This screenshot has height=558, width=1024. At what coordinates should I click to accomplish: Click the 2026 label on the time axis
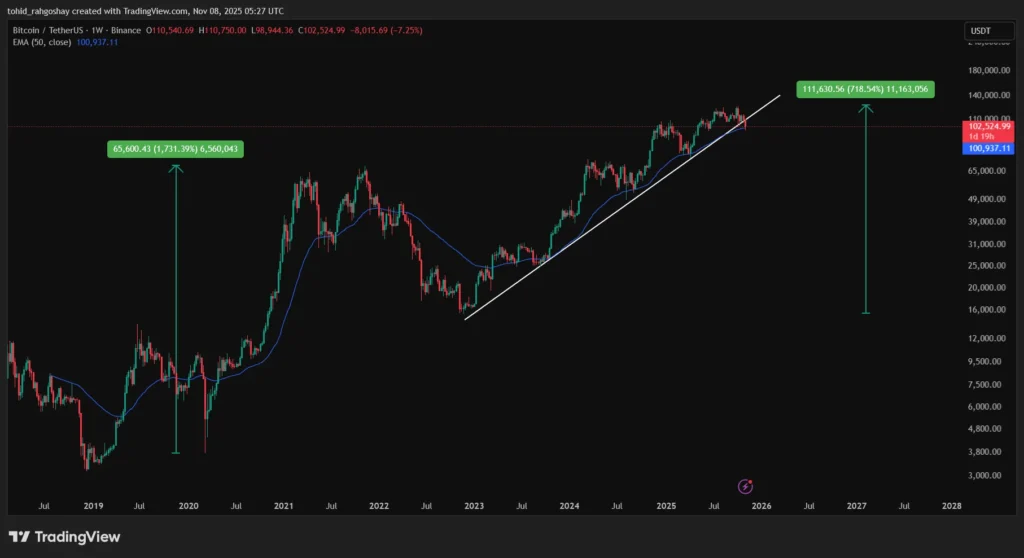[761, 506]
